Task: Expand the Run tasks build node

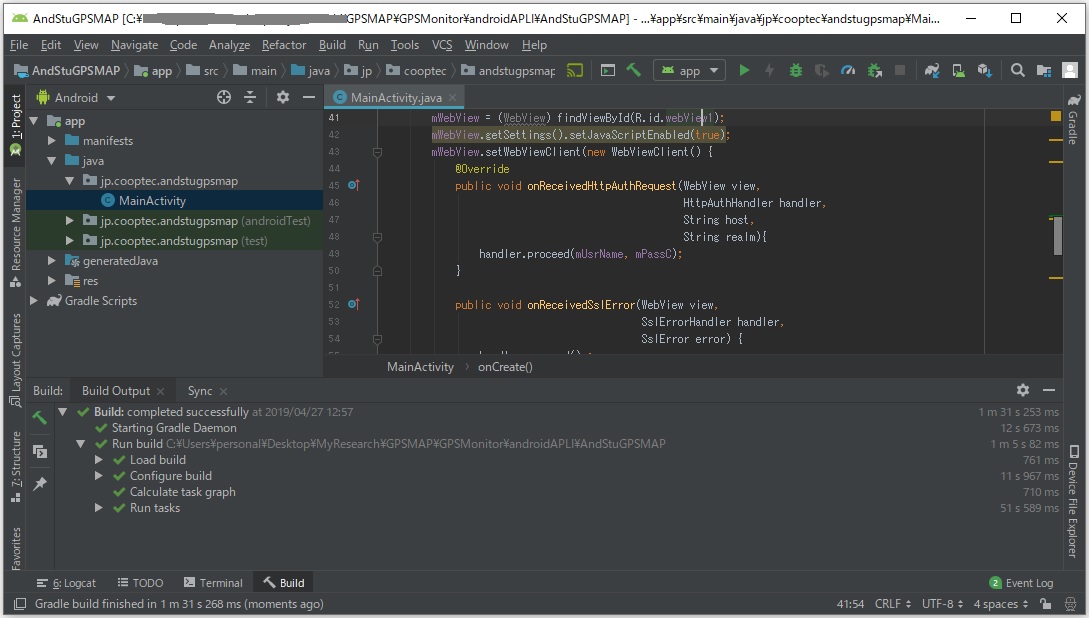Action: [98, 508]
